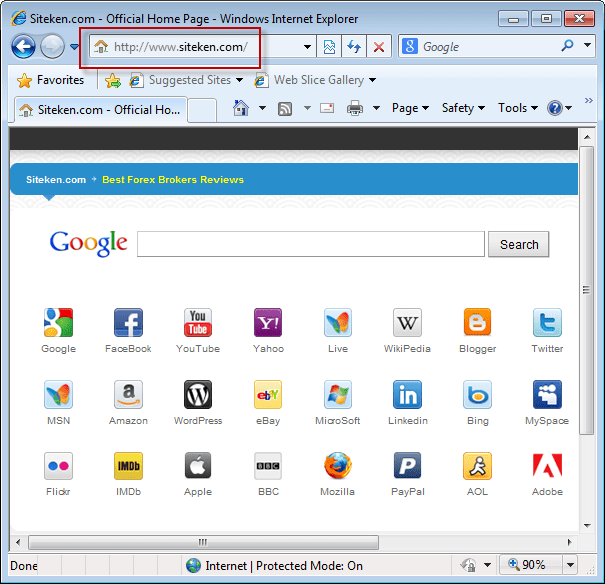Open a new blank tab
605x584 pixels.
[202, 110]
